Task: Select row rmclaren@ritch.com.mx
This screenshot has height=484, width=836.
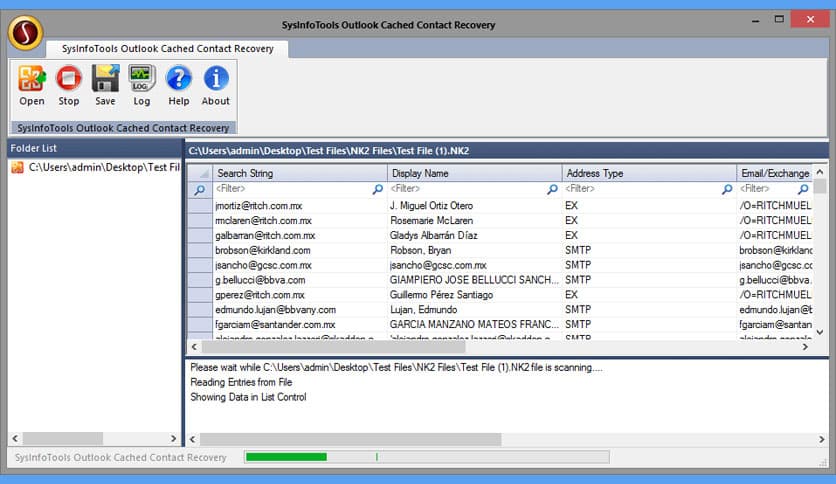Action: (x=500, y=221)
